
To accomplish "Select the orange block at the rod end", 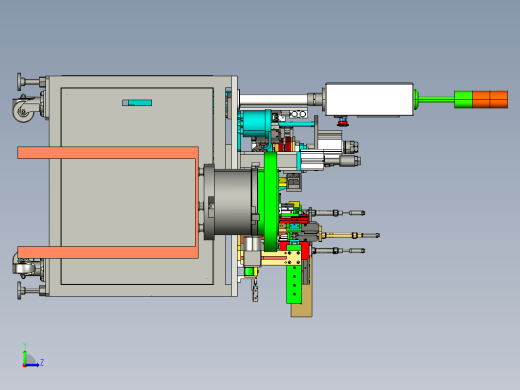I will [490, 99].
